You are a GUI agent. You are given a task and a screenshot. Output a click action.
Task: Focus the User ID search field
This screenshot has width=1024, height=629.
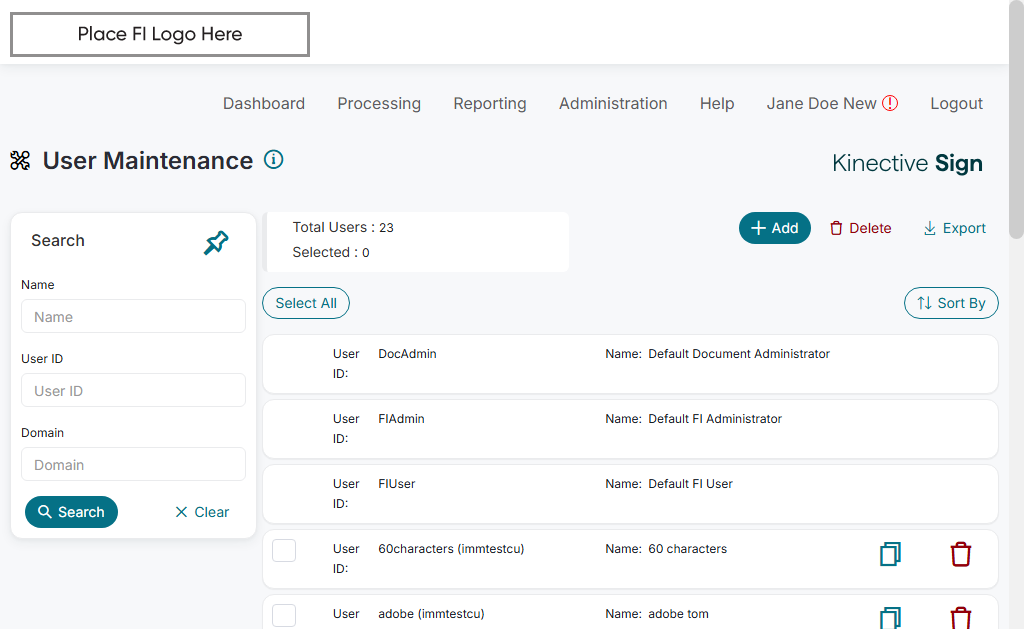point(133,391)
